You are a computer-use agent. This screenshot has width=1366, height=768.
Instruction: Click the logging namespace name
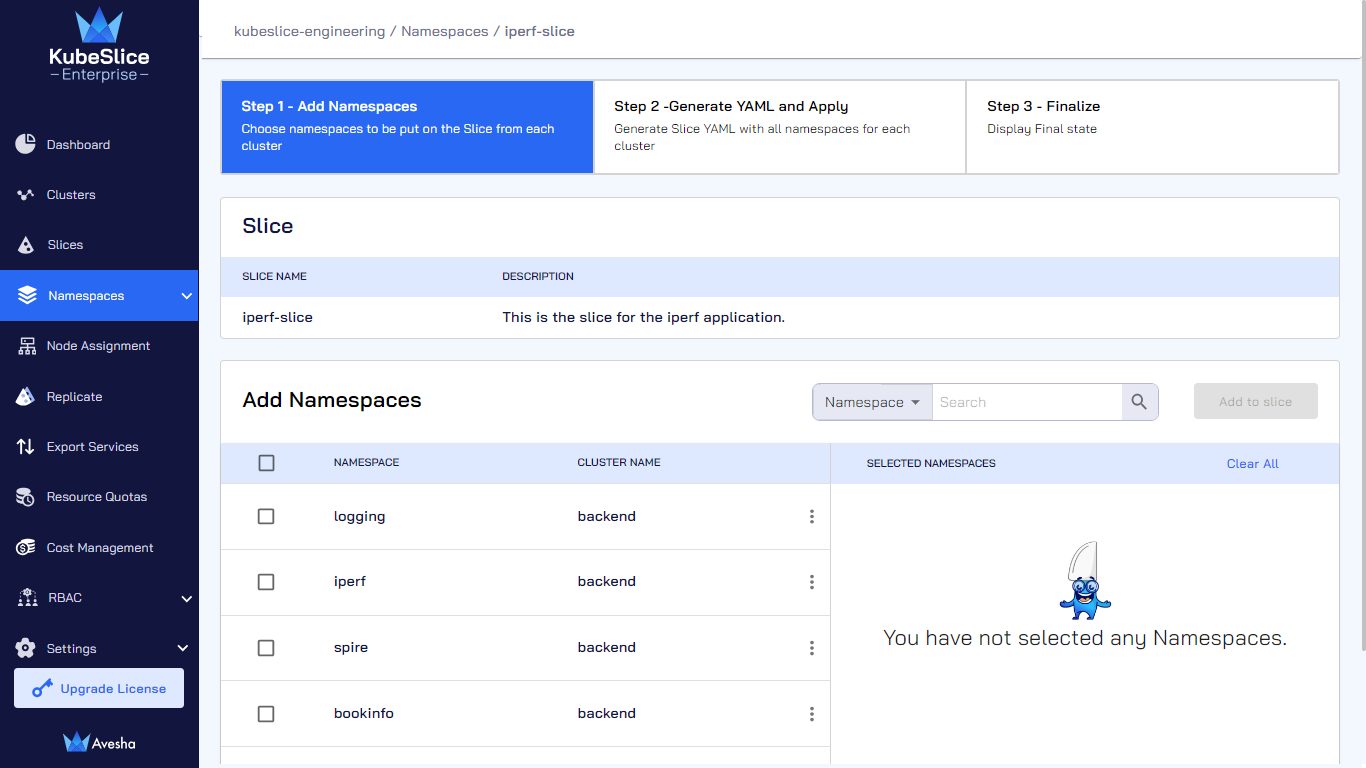click(360, 516)
